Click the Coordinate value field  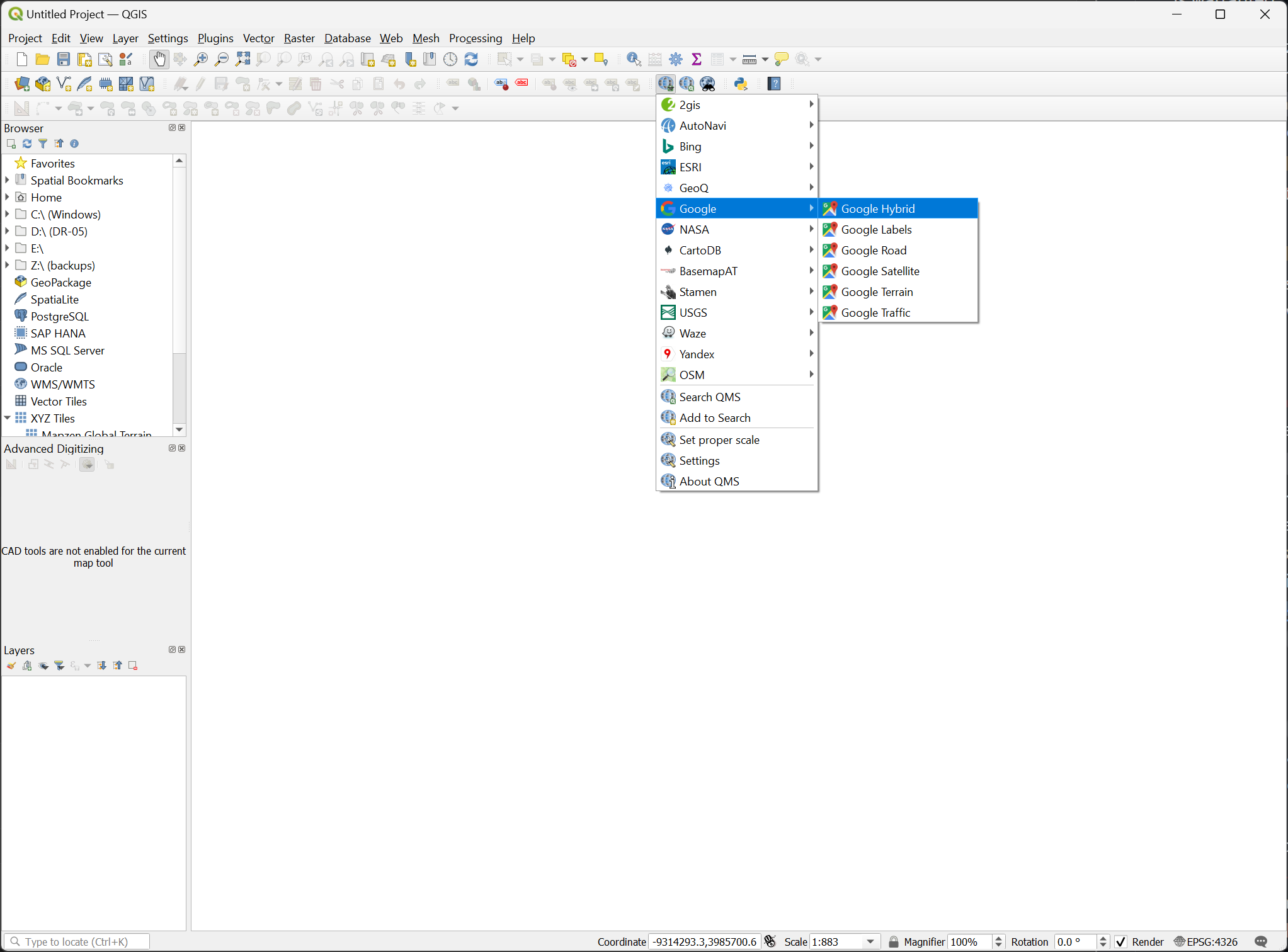(704, 942)
